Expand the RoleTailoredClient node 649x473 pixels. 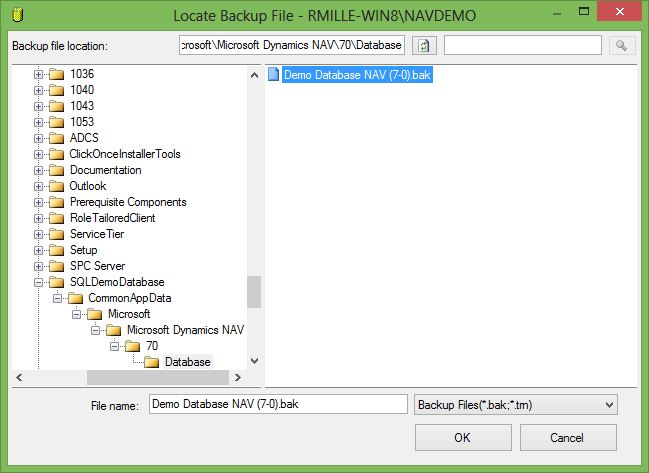coord(38,218)
